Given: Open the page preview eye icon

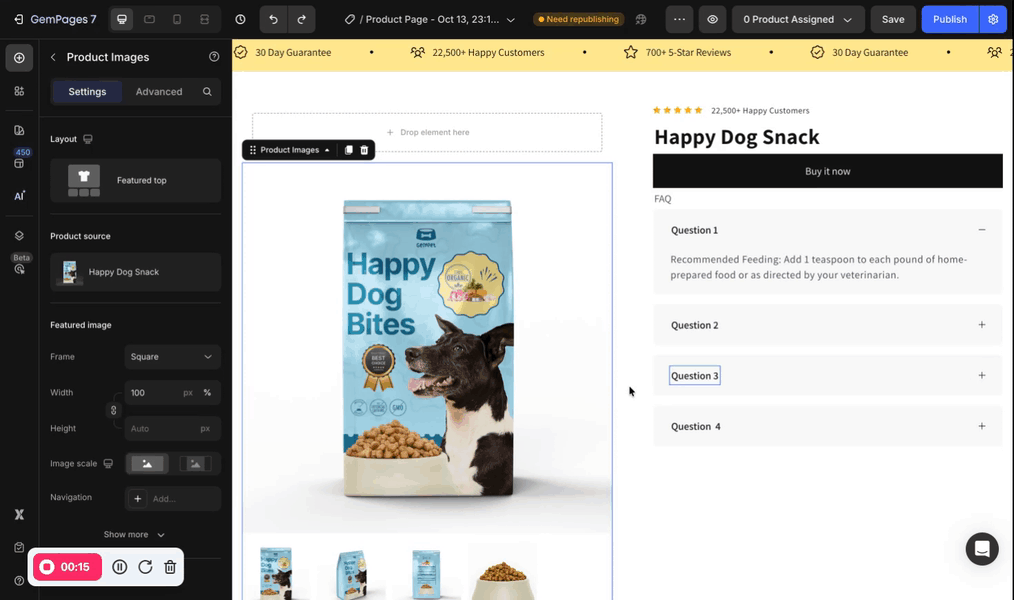Looking at the screenshot, I should pyautogui.click(x=710, y=19).
